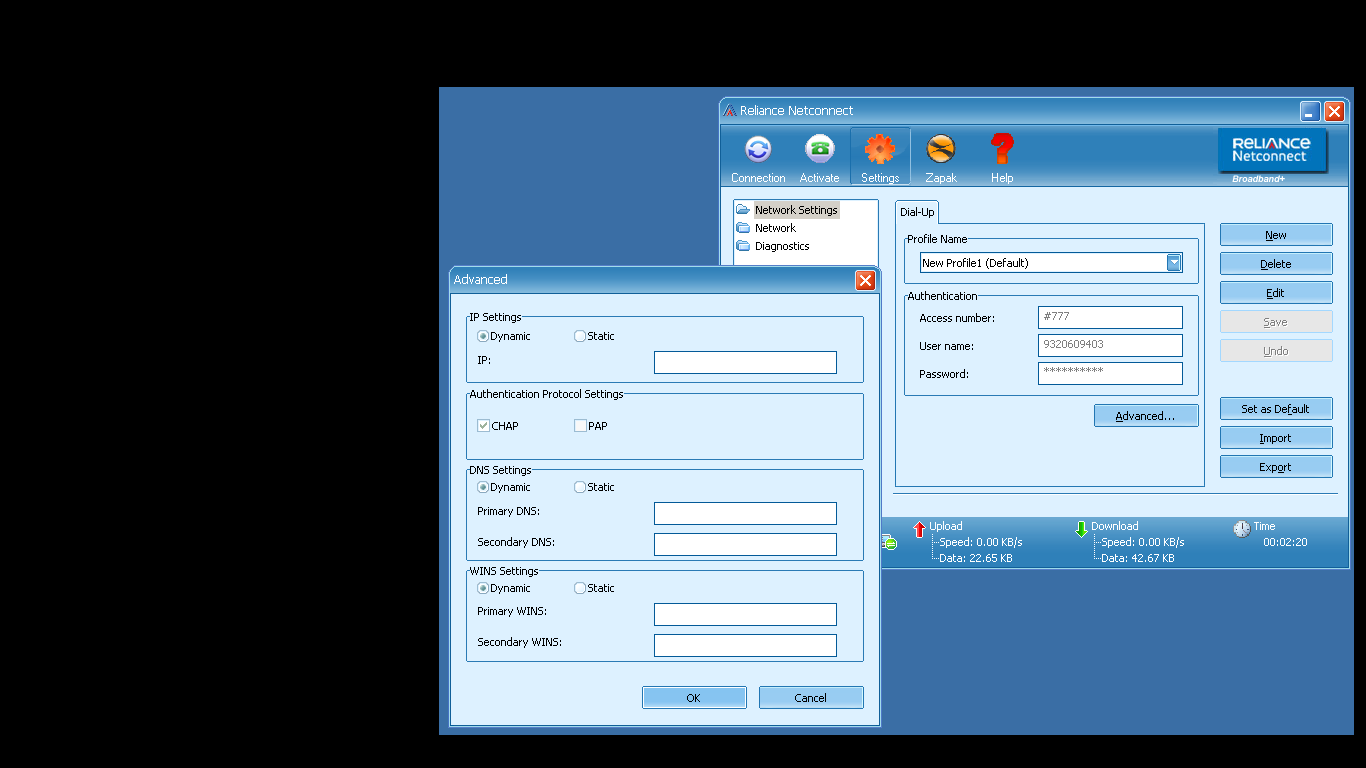Click the Advanced... button
The image size is (1366, 768).
tap(1146, 416)
